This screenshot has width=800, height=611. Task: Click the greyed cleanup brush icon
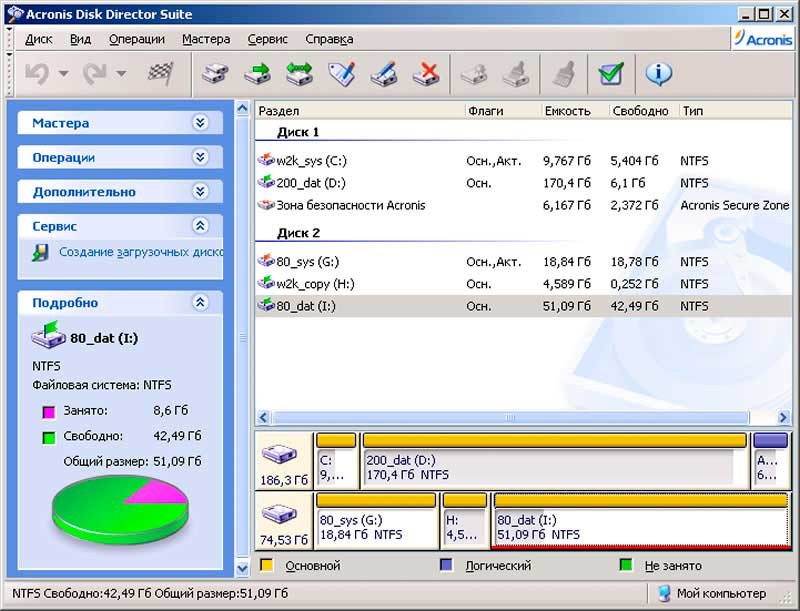(x=564, y=74)
